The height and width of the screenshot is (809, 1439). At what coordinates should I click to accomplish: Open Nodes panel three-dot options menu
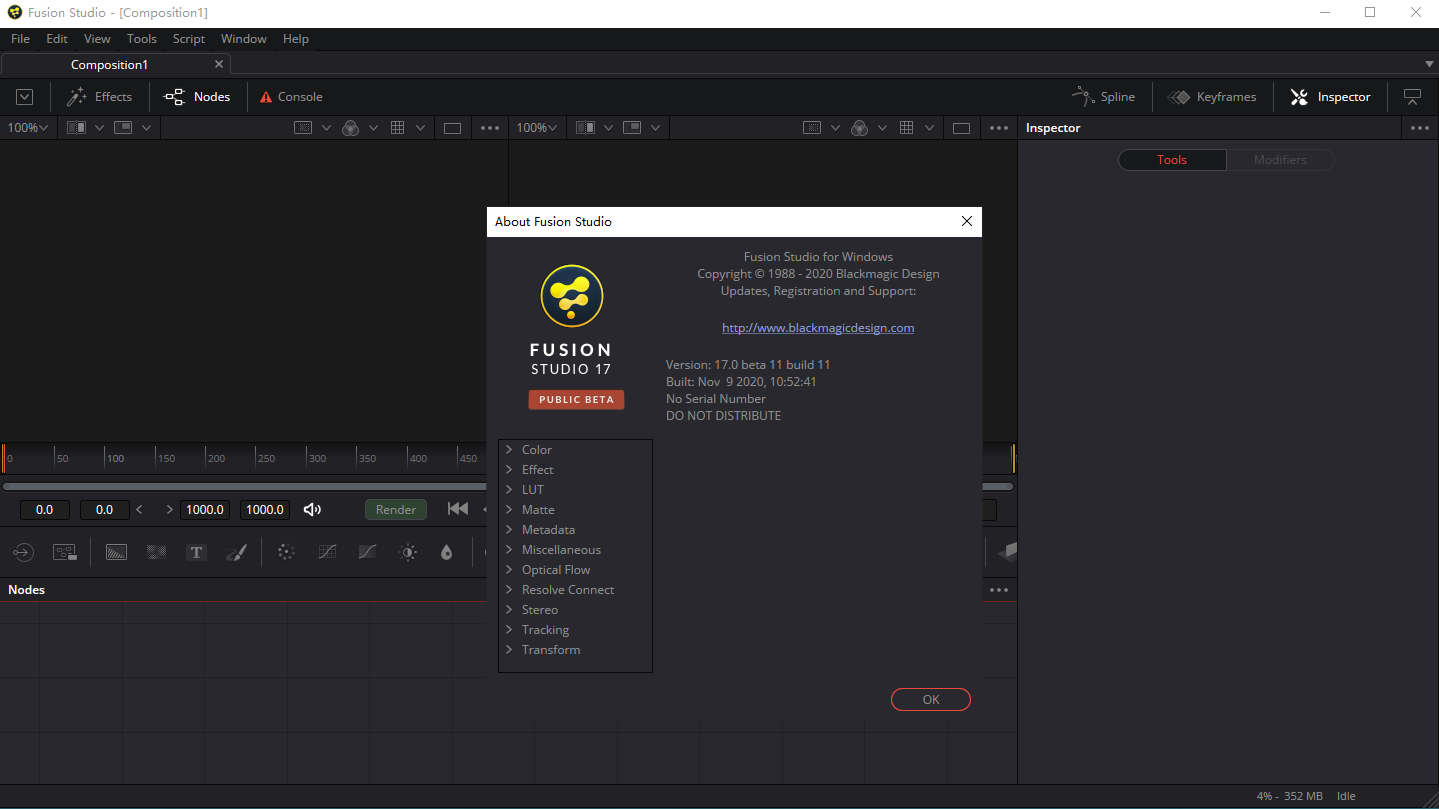[999, 590]
